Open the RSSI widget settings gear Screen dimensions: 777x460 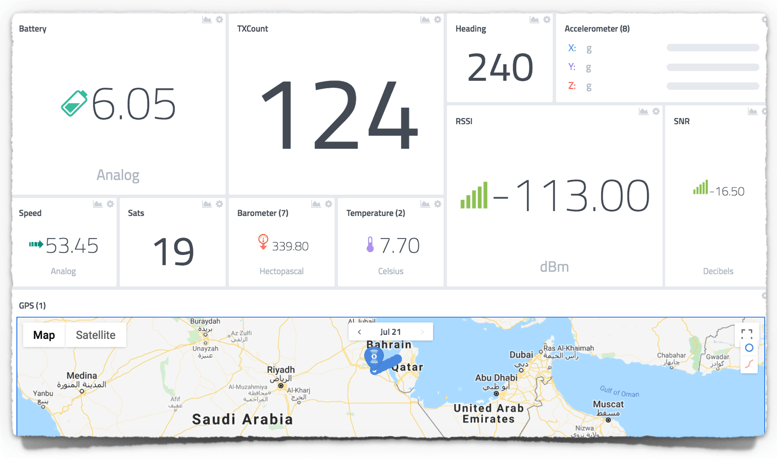pos(656,112)
